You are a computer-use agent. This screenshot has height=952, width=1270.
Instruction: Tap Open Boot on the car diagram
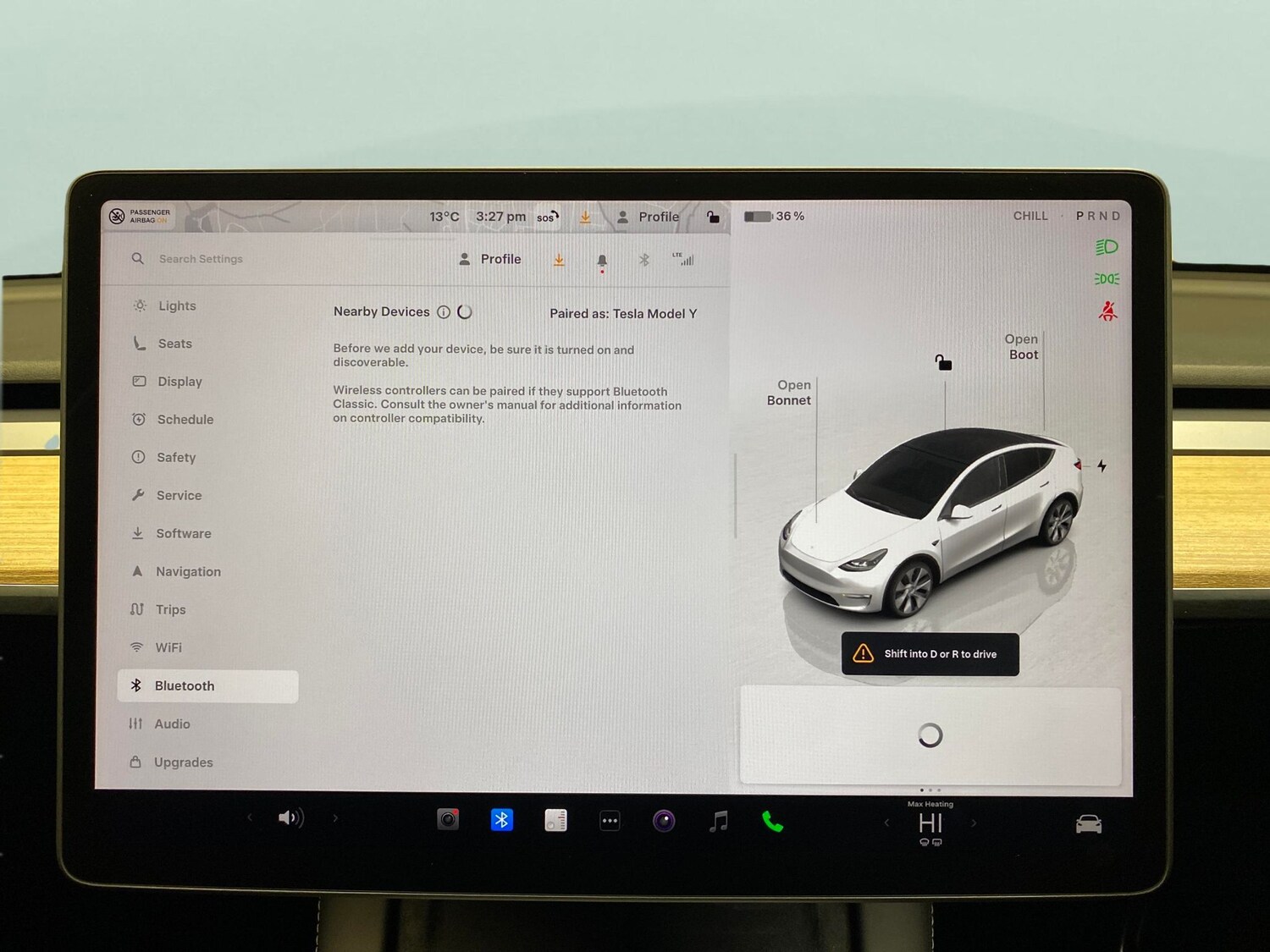[x=1022, y=347]
